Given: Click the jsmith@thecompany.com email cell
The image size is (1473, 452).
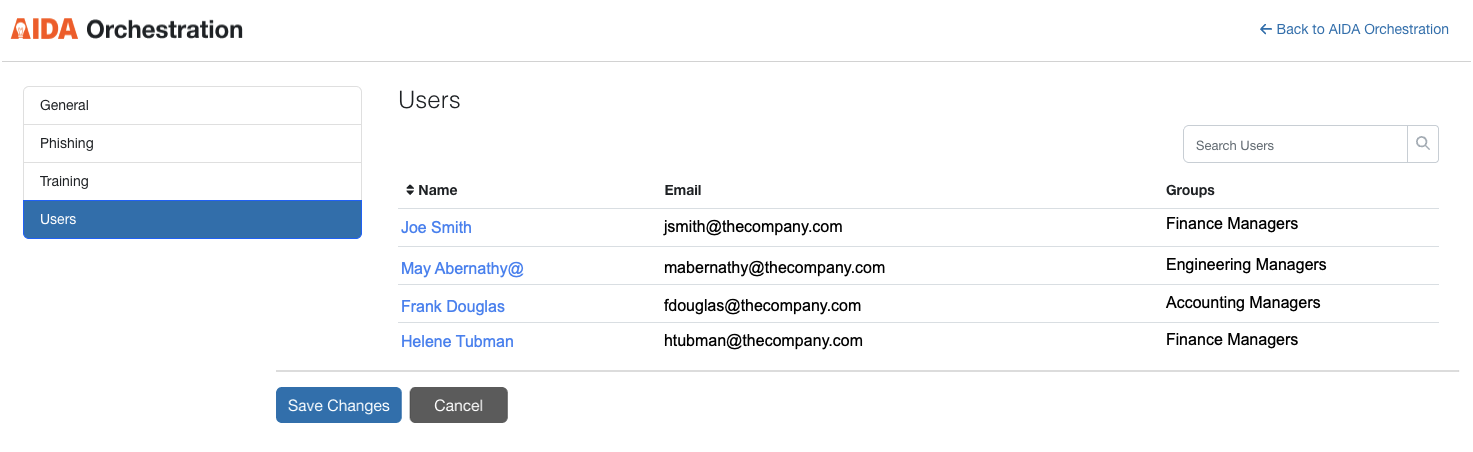Looking at the screenshot, I should tap(753, 226).
